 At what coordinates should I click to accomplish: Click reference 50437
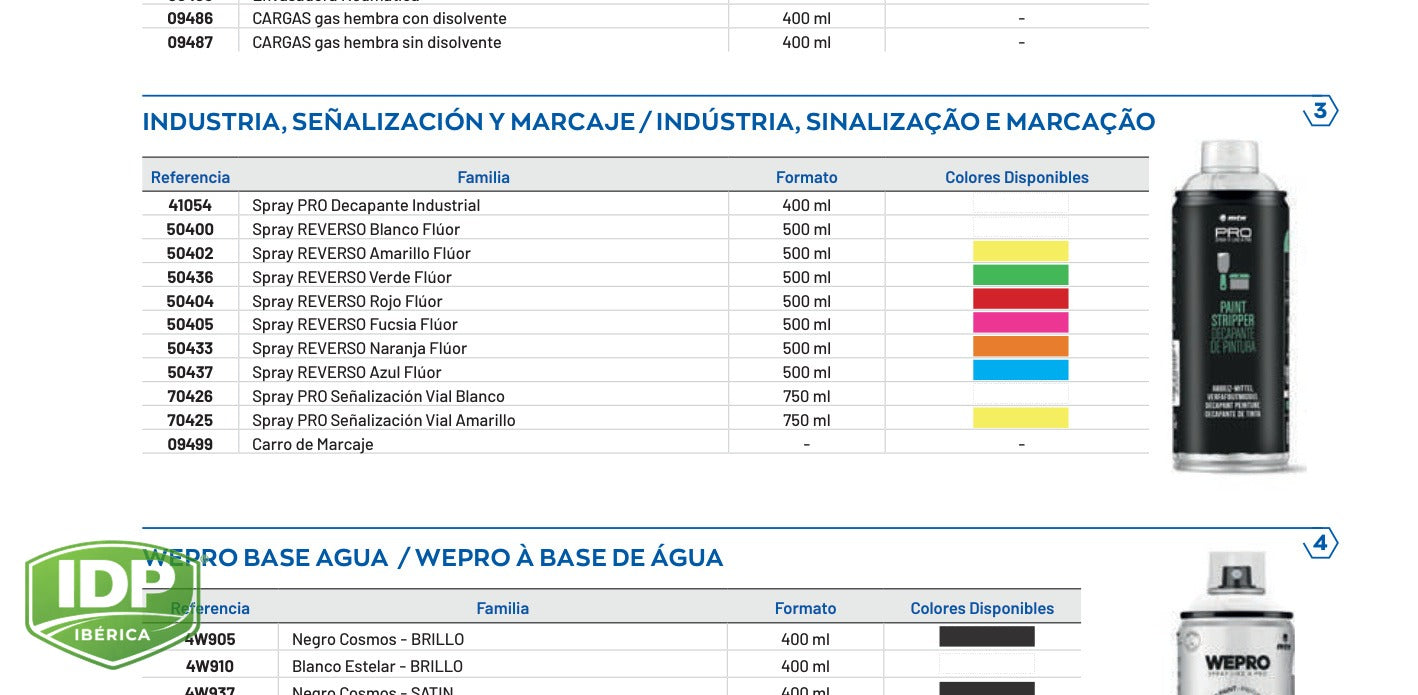(190, 372)
